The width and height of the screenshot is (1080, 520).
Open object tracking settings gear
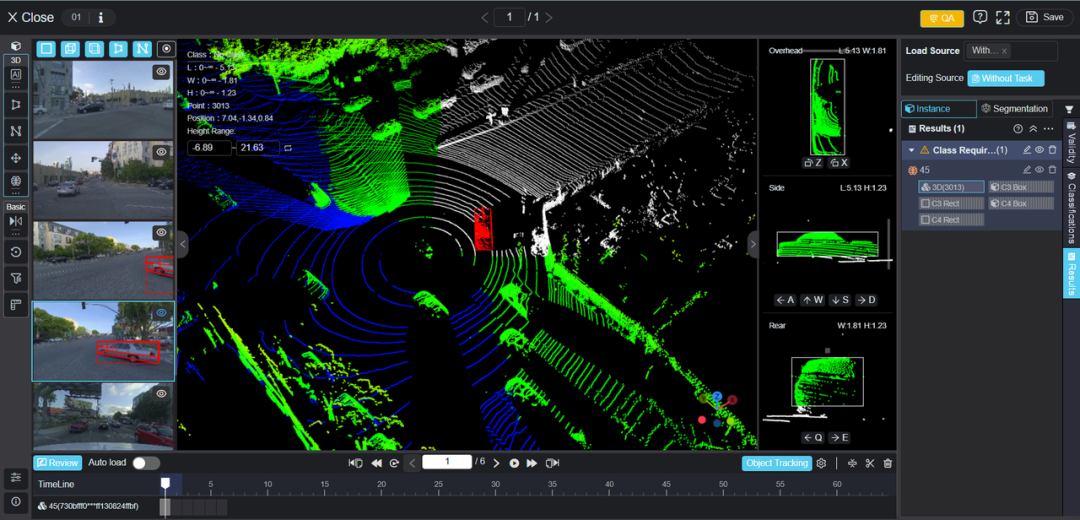click(822, 463)
